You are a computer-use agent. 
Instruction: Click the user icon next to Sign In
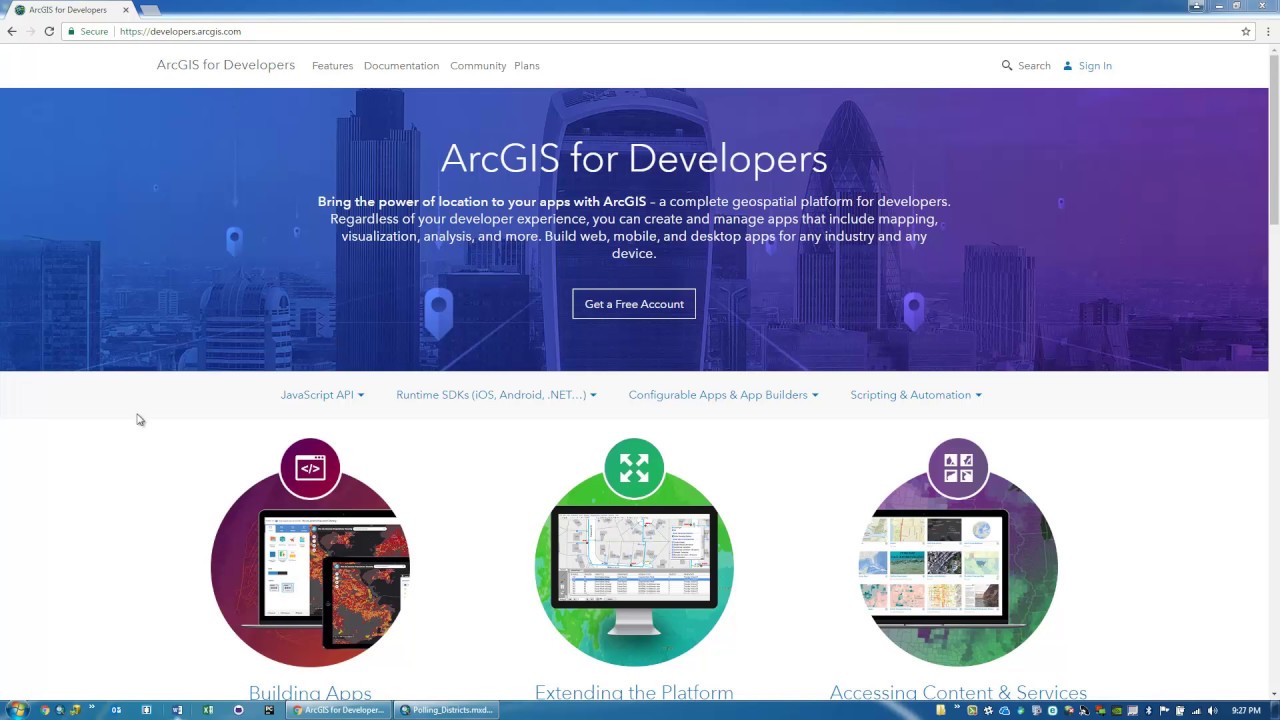click(1068, 65)
